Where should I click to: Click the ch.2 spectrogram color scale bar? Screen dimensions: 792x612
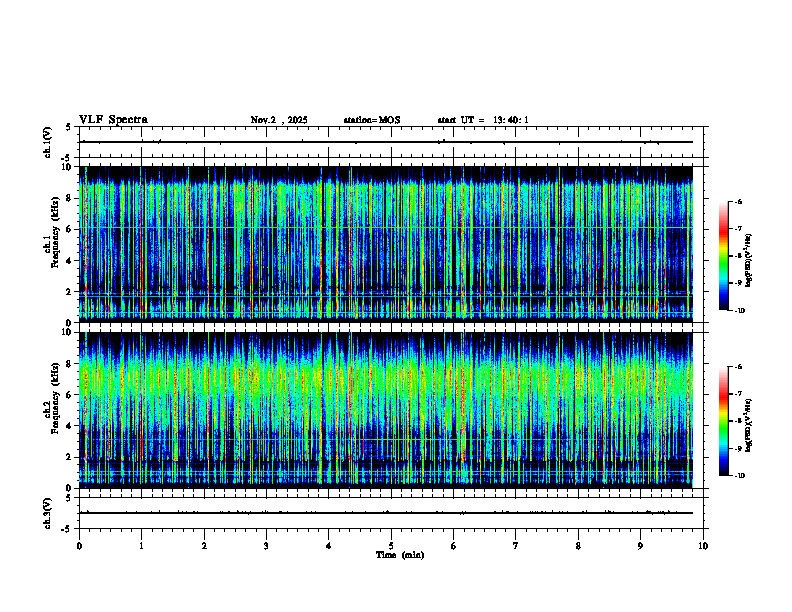point(723,421)
